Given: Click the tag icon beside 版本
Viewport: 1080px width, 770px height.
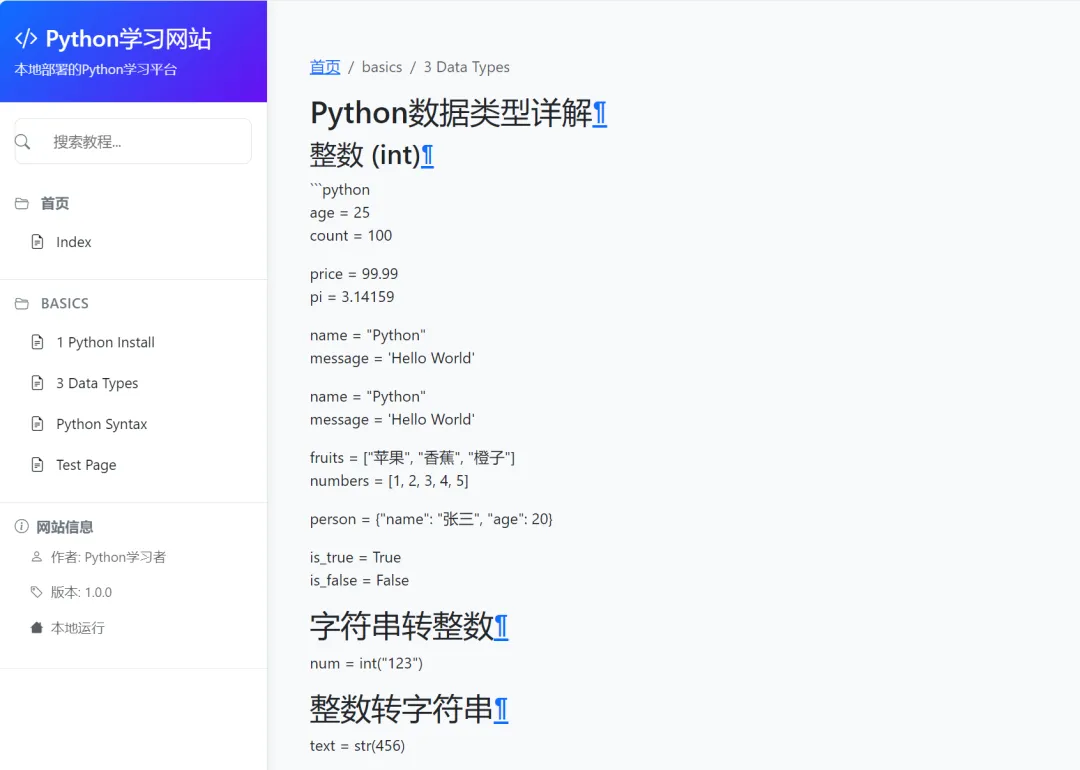Looking at the screenshot, I should [37, 592].
